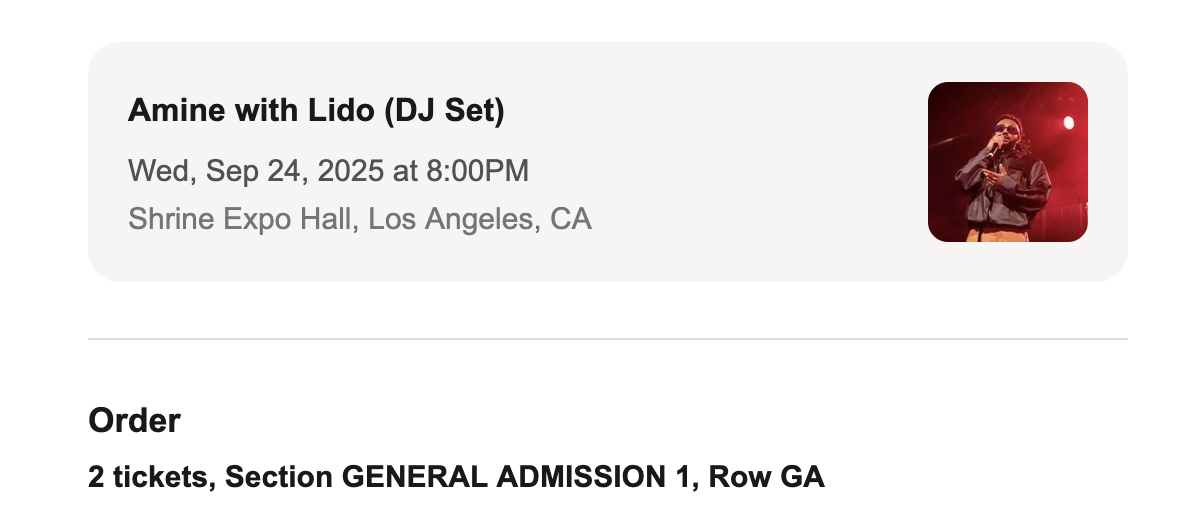Click the (DJ Set) text in title

444,110
